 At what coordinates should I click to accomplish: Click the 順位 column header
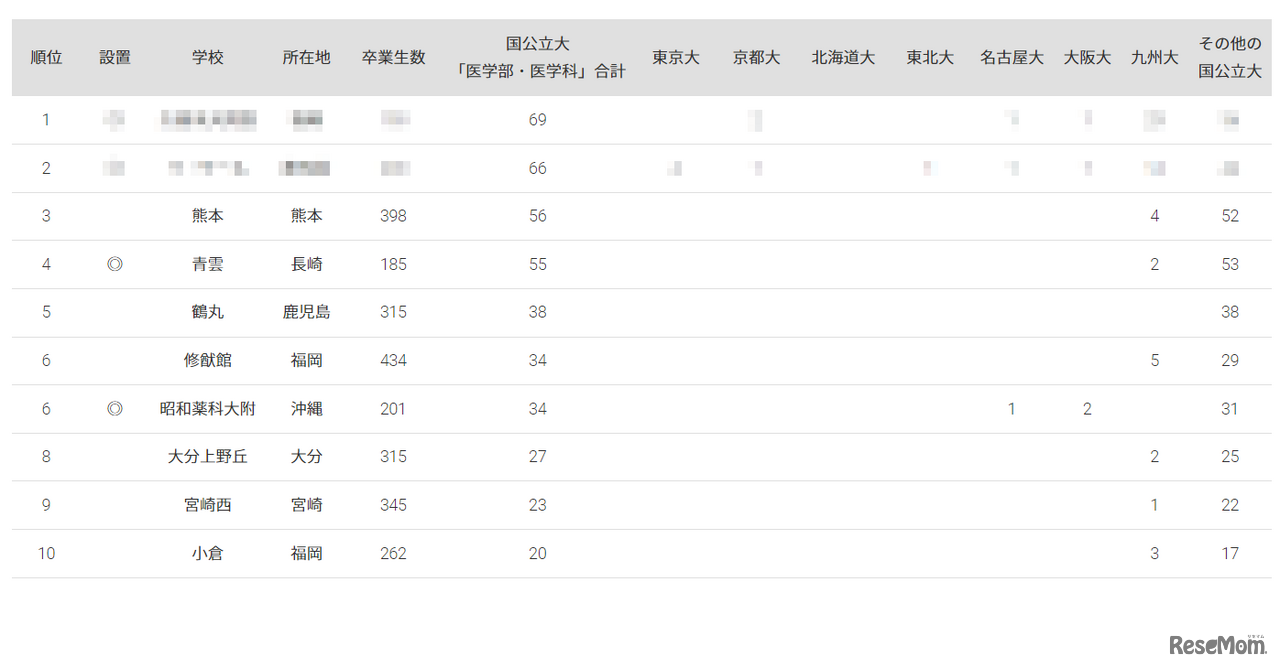pyautogui.click(x=46, y=57)
